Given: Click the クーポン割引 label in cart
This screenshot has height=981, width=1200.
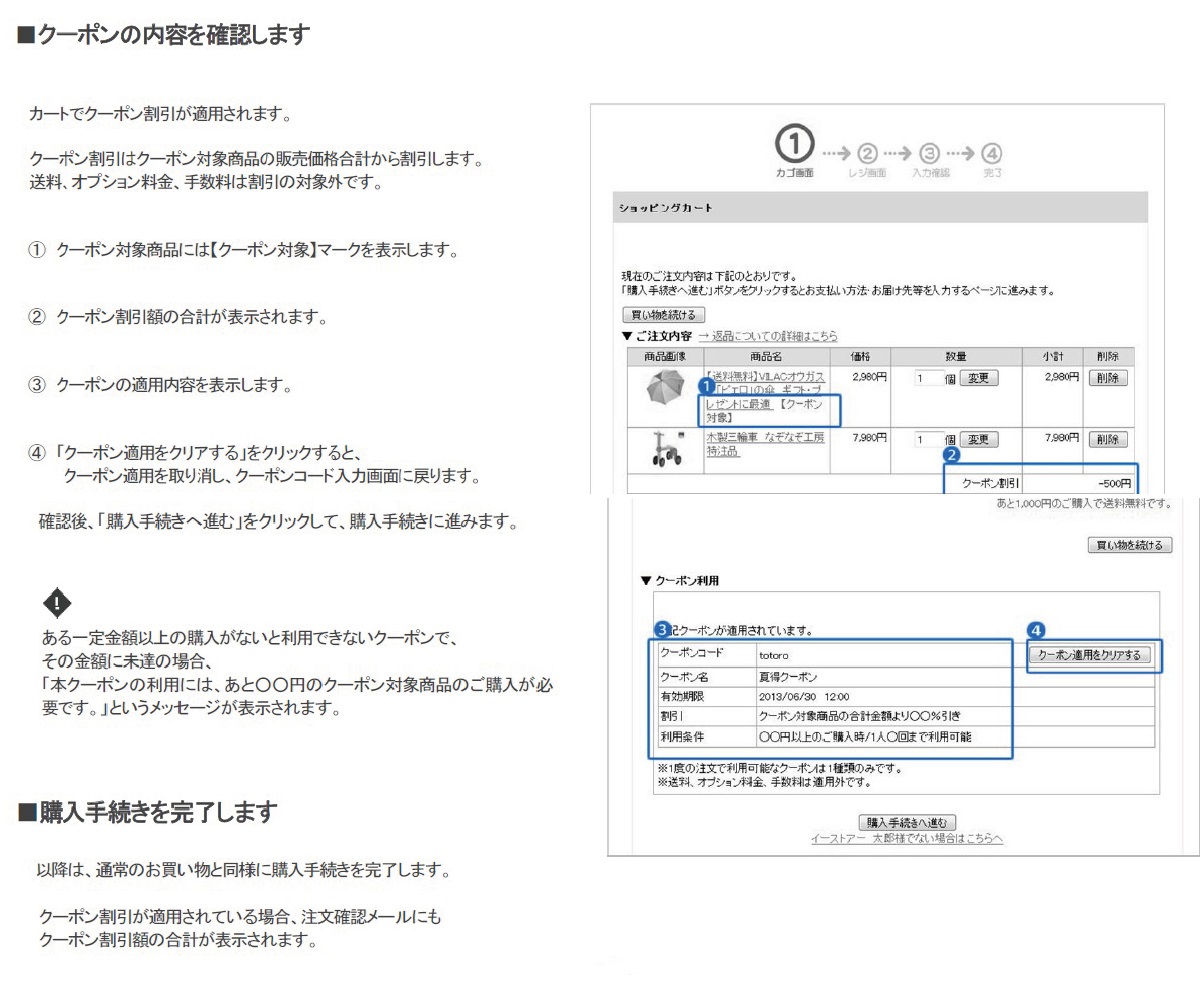Looking at the screenshot, I should tap(991, 483).
